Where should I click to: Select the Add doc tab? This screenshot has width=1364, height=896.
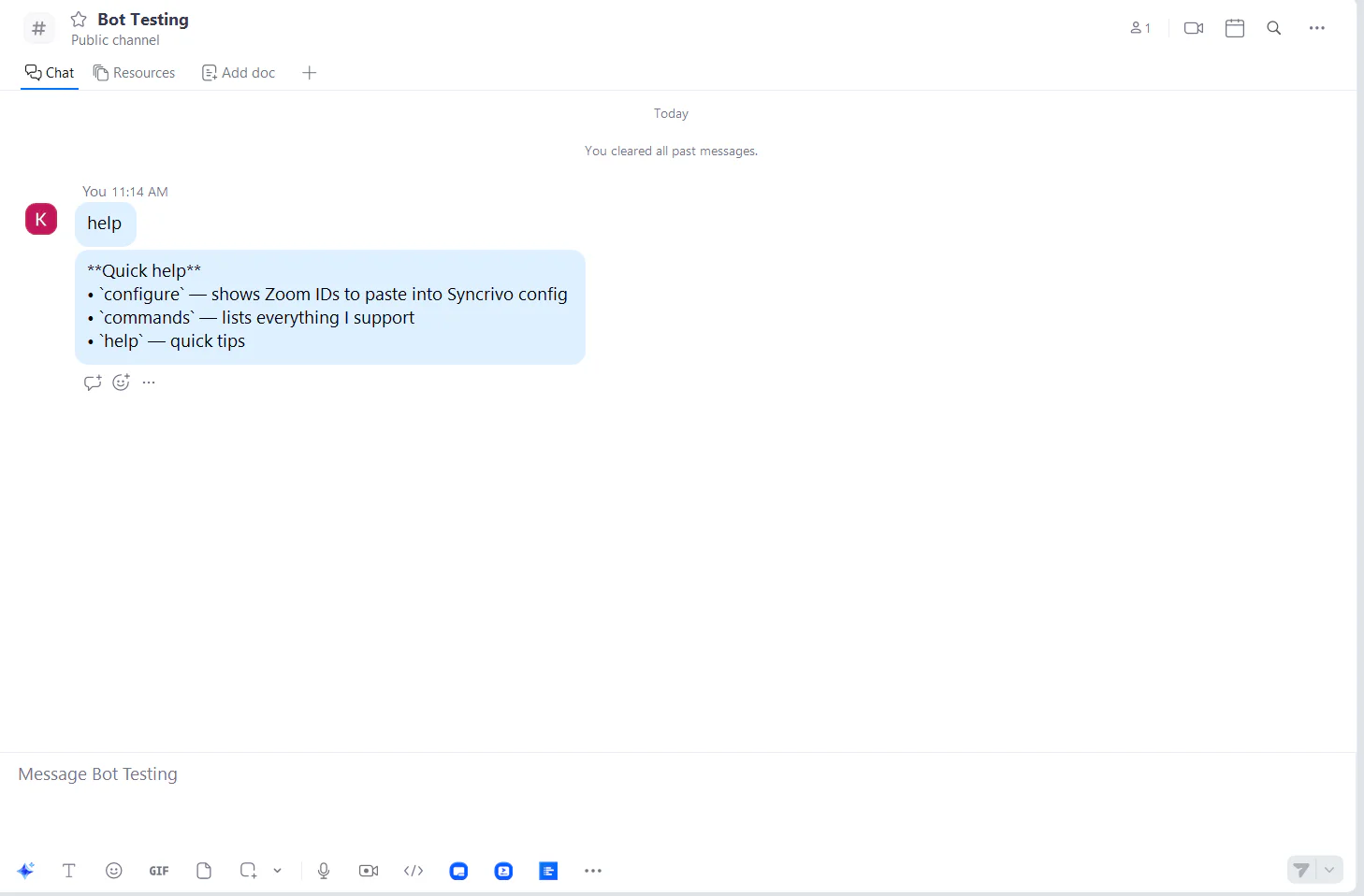(x=239, y=73)
